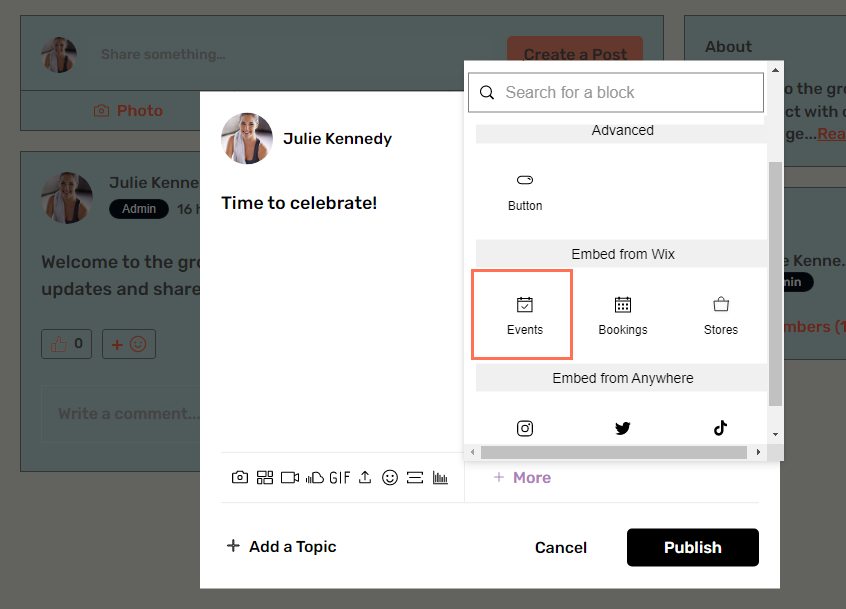846x609 pixels.
Task: Add a video to the post
Action: click(x=290, y=477)
